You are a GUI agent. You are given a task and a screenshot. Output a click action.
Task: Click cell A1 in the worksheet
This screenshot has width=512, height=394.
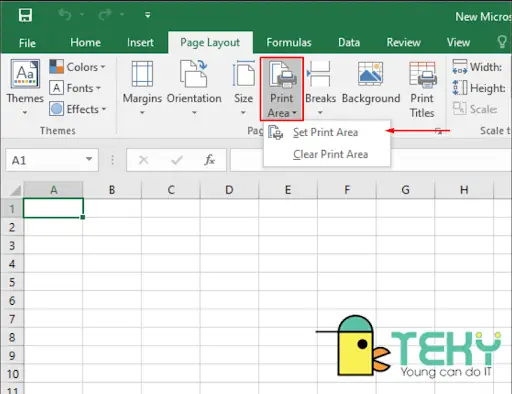[53, 208]
